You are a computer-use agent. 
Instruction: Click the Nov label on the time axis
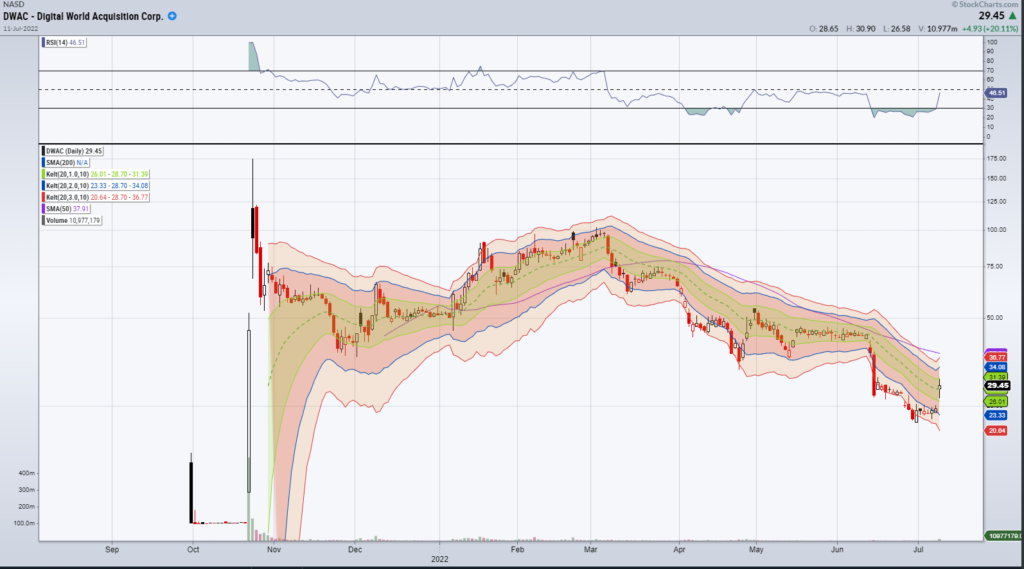pos(274,549)
